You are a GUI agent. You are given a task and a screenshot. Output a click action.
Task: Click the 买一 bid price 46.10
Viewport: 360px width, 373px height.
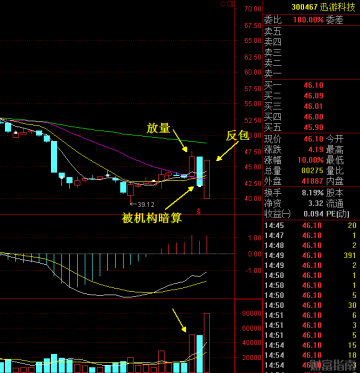click(313, 85)
